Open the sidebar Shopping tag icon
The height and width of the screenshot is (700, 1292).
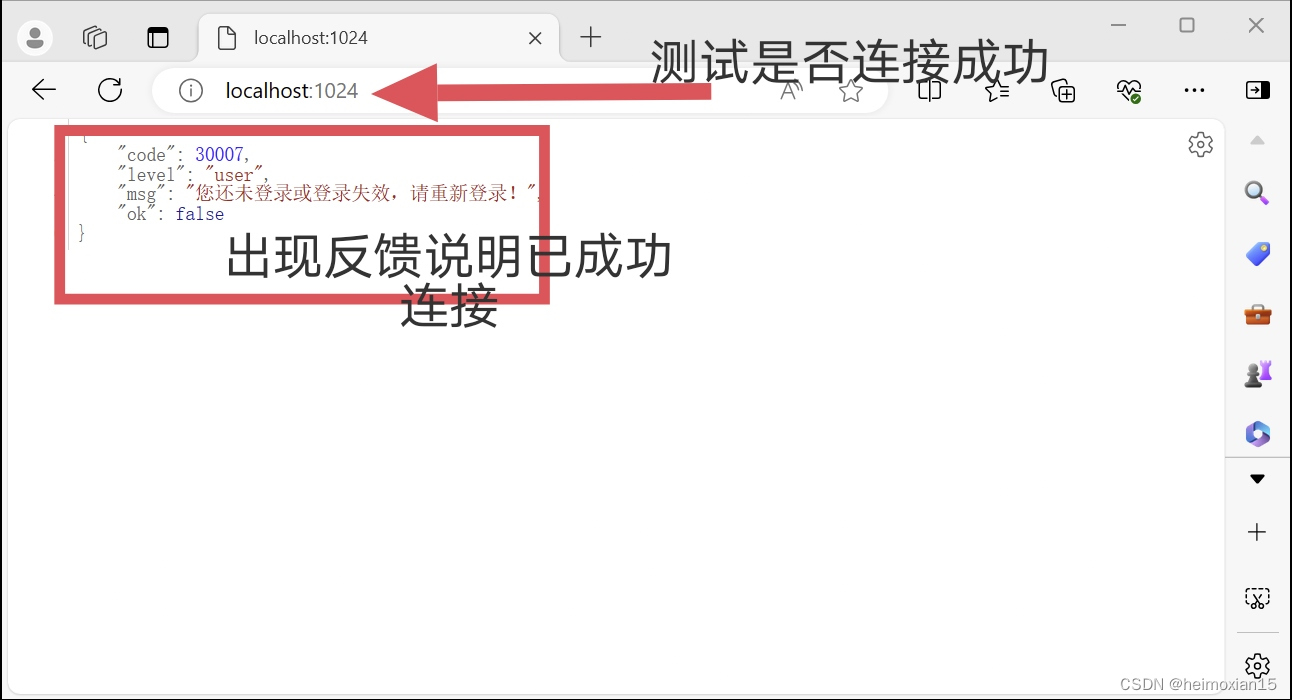tap(1257, 254)
